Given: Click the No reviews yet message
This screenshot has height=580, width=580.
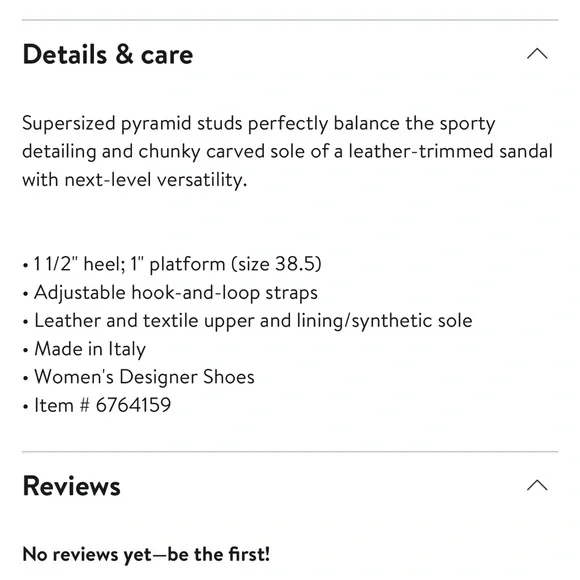Looking at the screenshot, I should click(x=146, y=554).
